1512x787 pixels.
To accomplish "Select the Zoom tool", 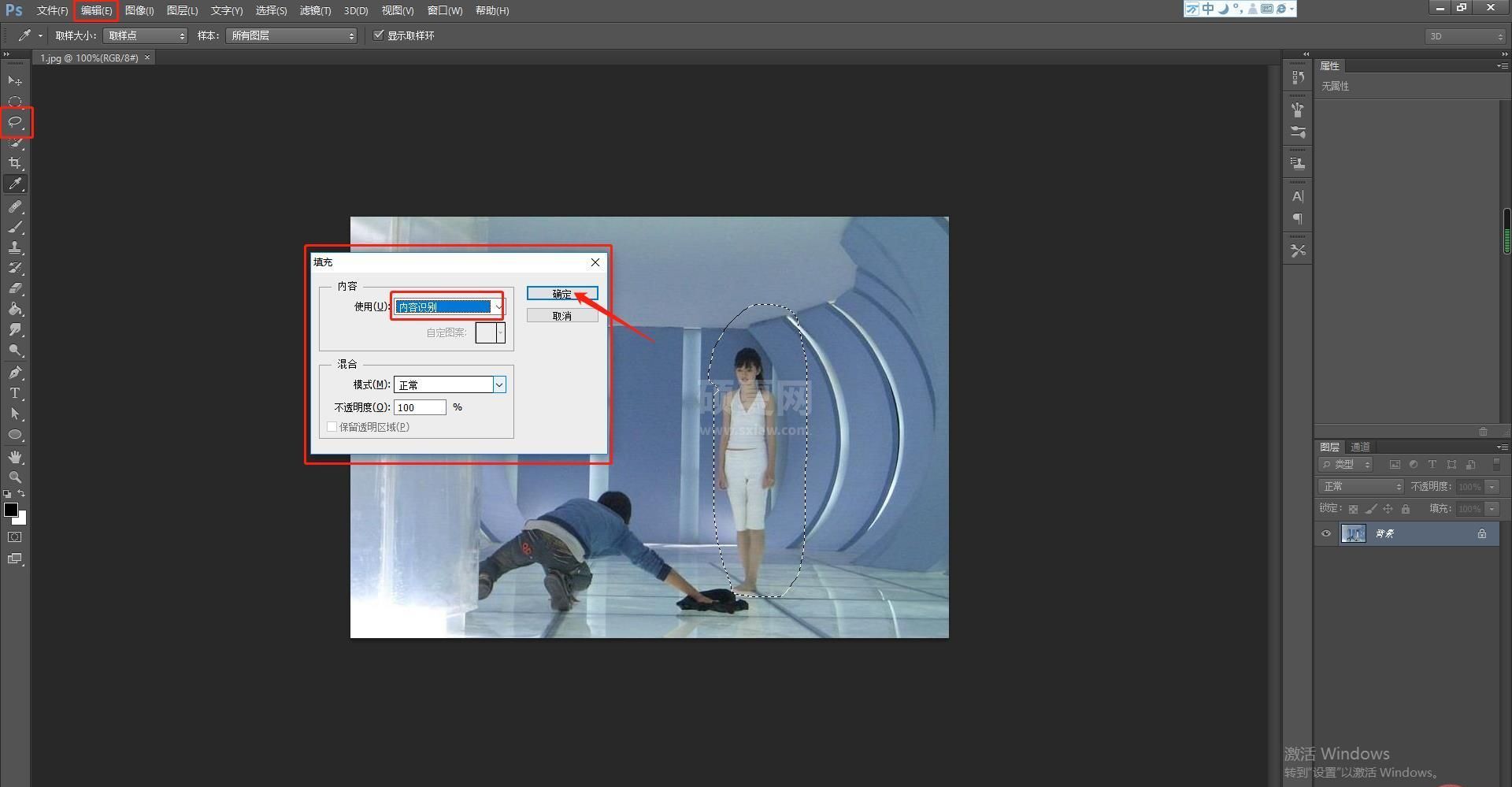I will pyautogui.click(x=15, y=477).
